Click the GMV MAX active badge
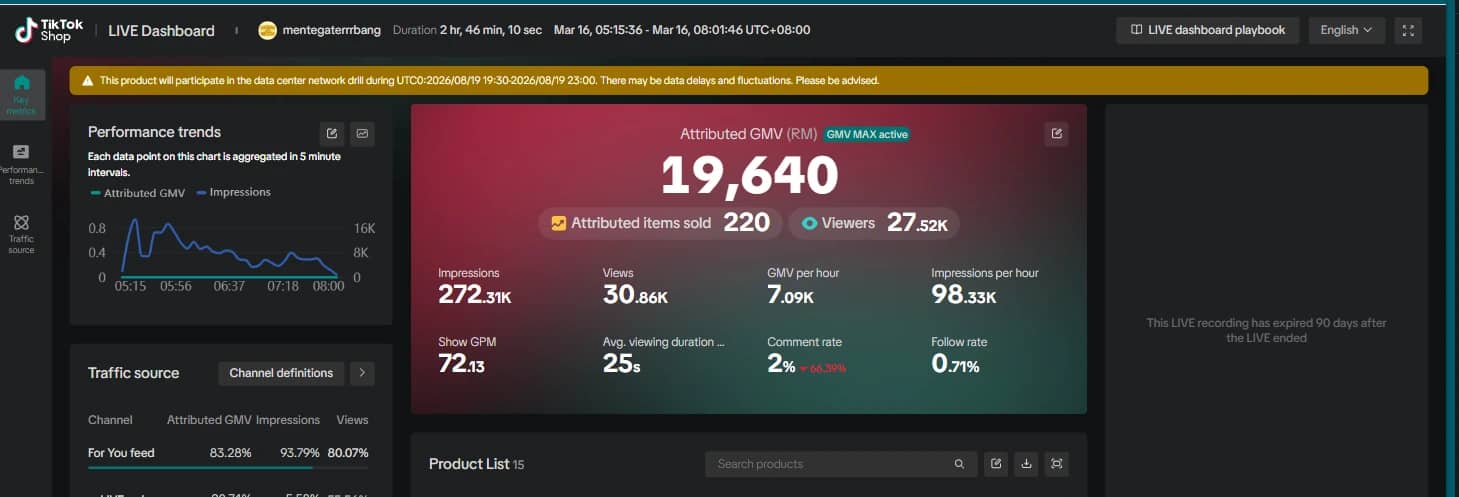 (x=867, y=134)
